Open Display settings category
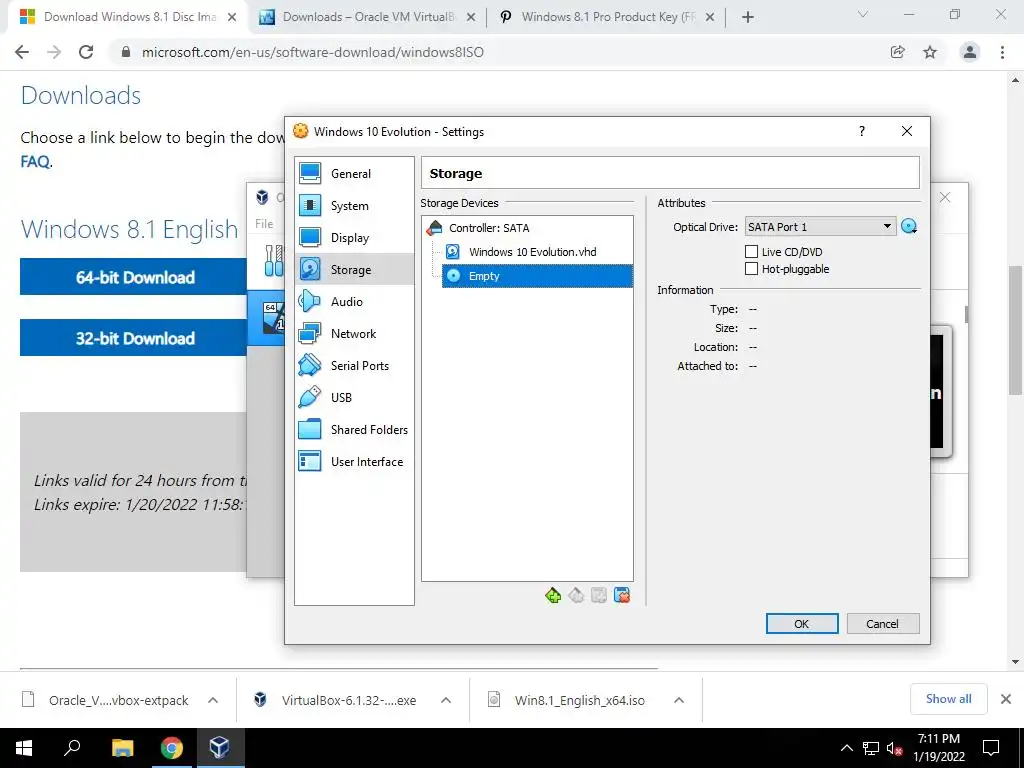This screenshot has height=768, width=1024. click(x=354, y=238)
